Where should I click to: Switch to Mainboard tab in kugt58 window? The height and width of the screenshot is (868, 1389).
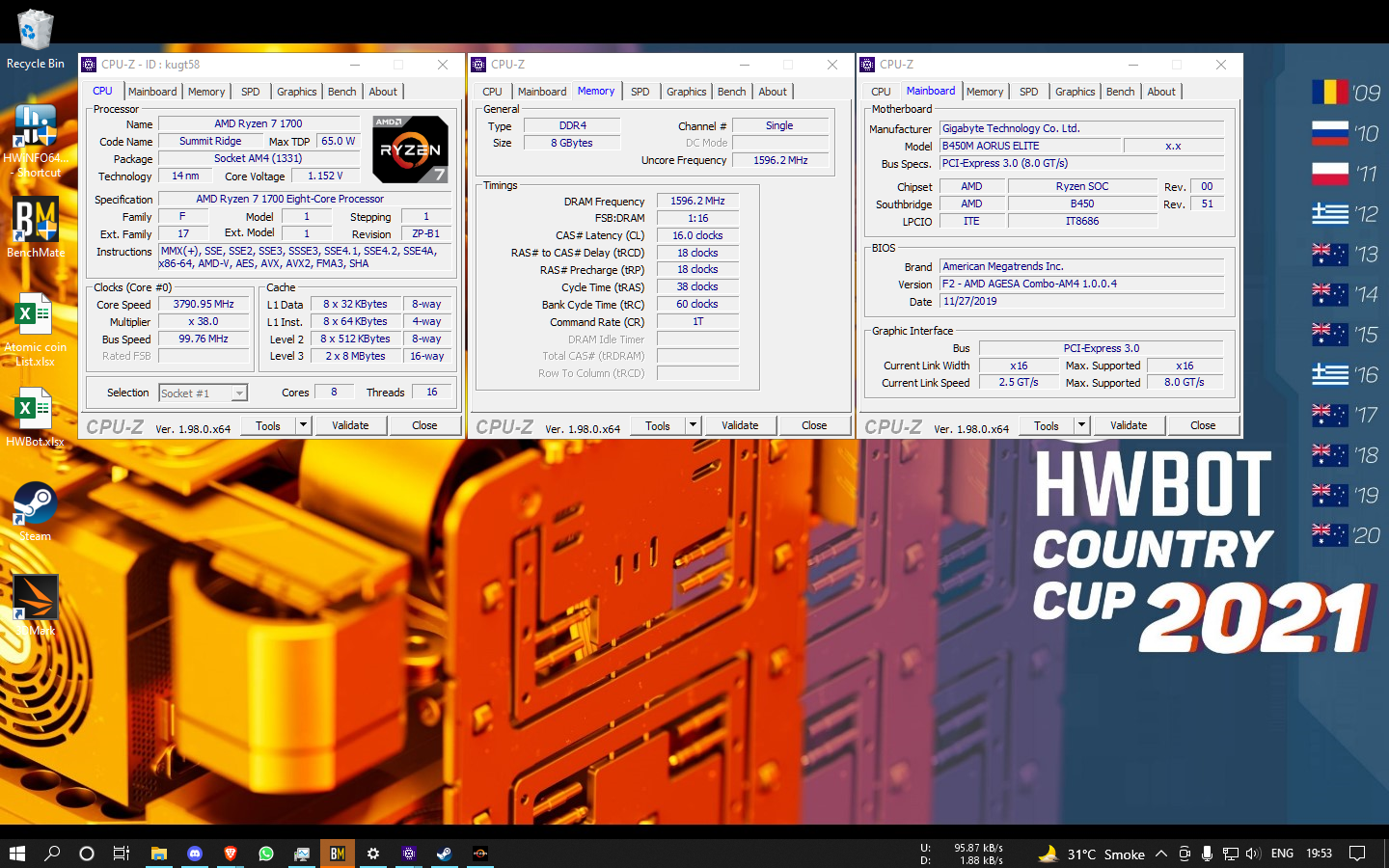pos(152,92)
